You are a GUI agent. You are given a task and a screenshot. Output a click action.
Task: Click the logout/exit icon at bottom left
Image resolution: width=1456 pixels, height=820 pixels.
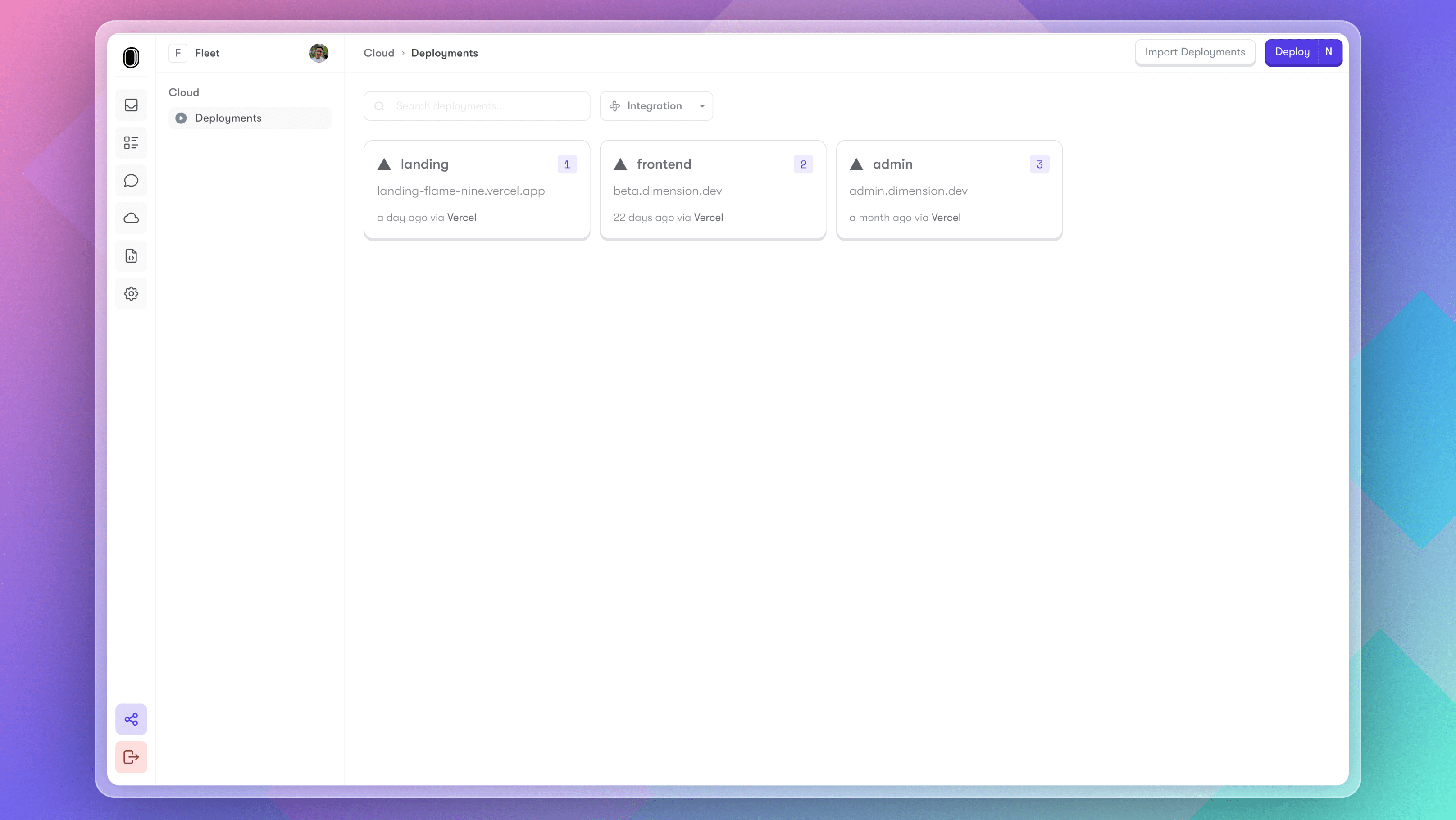131,757
